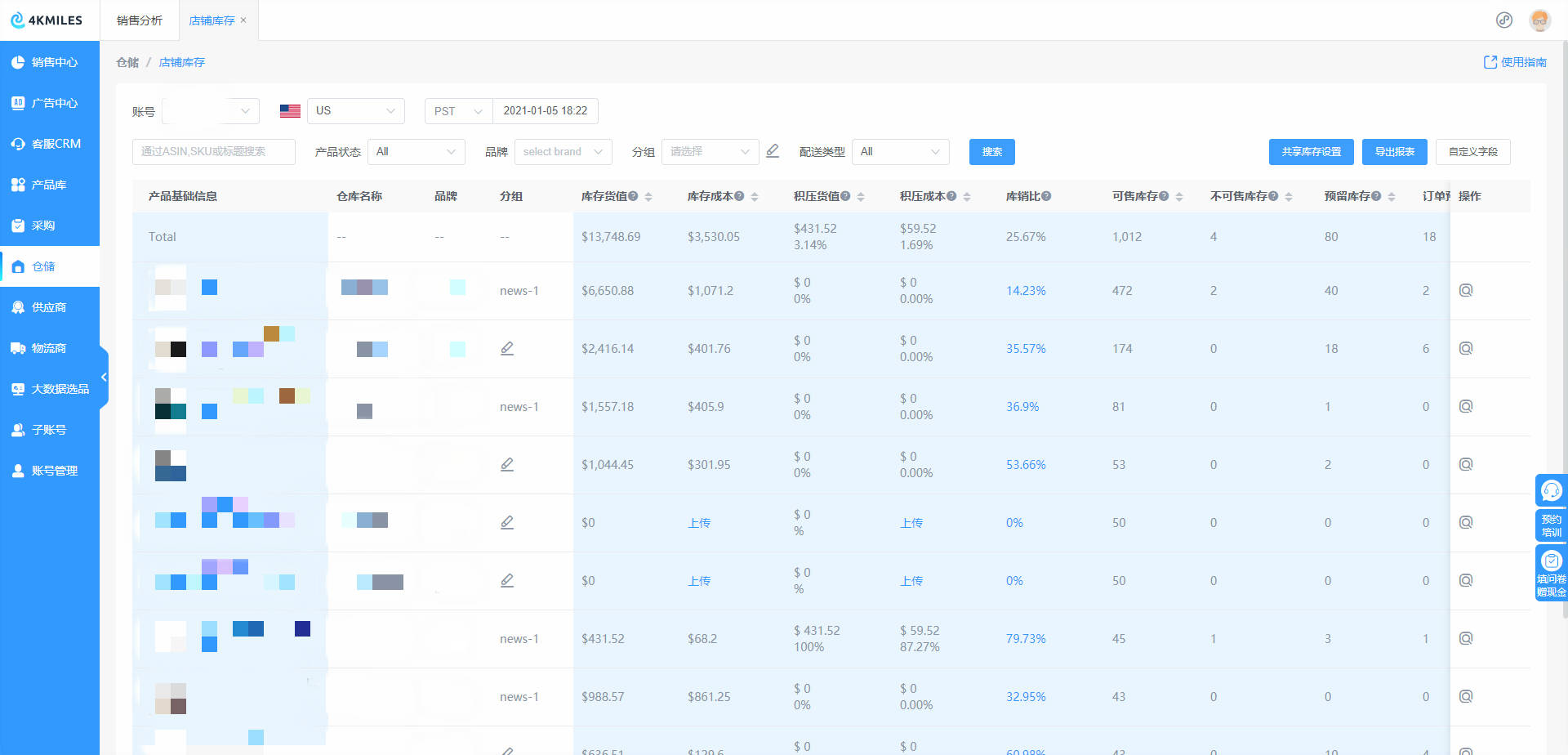Click 预约培训 floating button

coord(1552,525)
